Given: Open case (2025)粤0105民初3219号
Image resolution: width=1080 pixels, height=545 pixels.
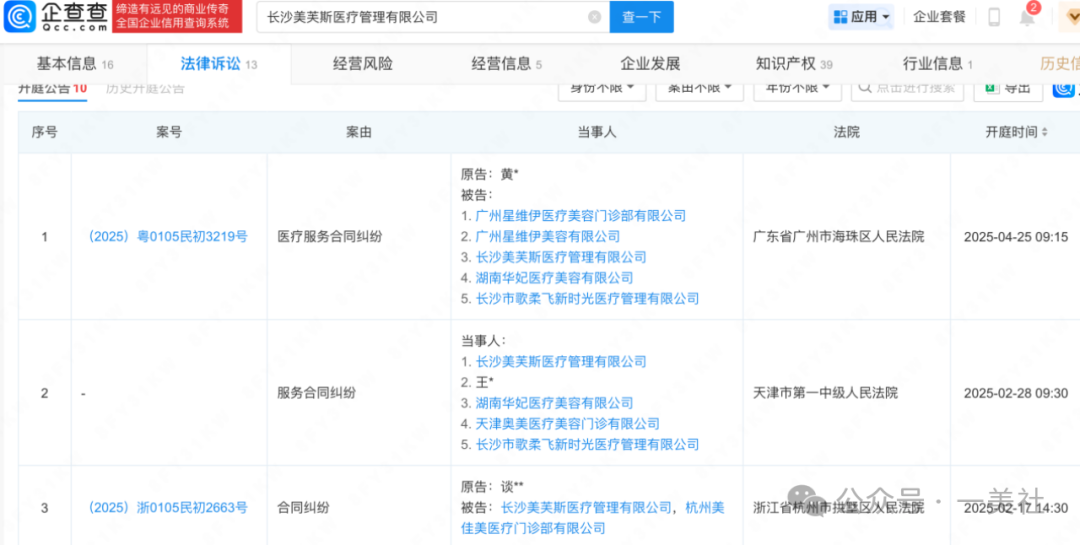Looking at the screenshot, I should (x=168, y=236).
